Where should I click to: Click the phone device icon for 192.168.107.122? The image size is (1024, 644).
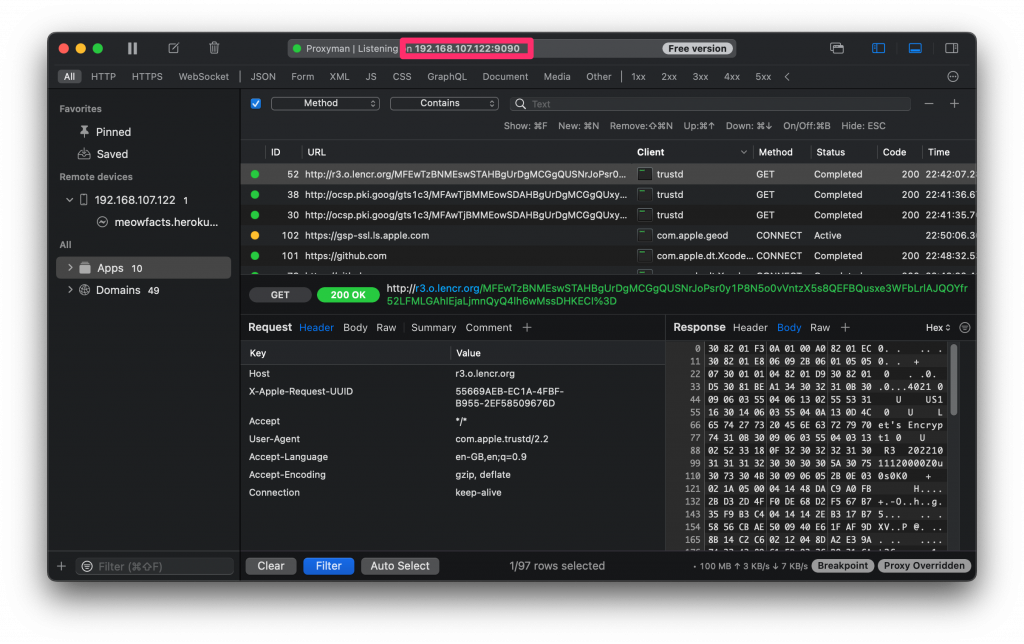(84, 200)
